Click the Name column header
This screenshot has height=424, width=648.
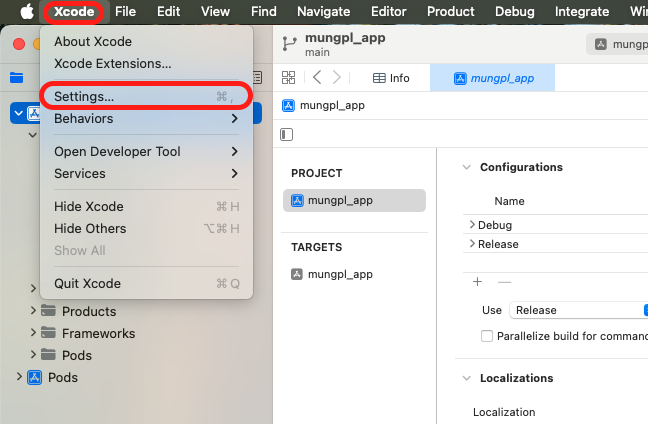[x=509, y=201]
